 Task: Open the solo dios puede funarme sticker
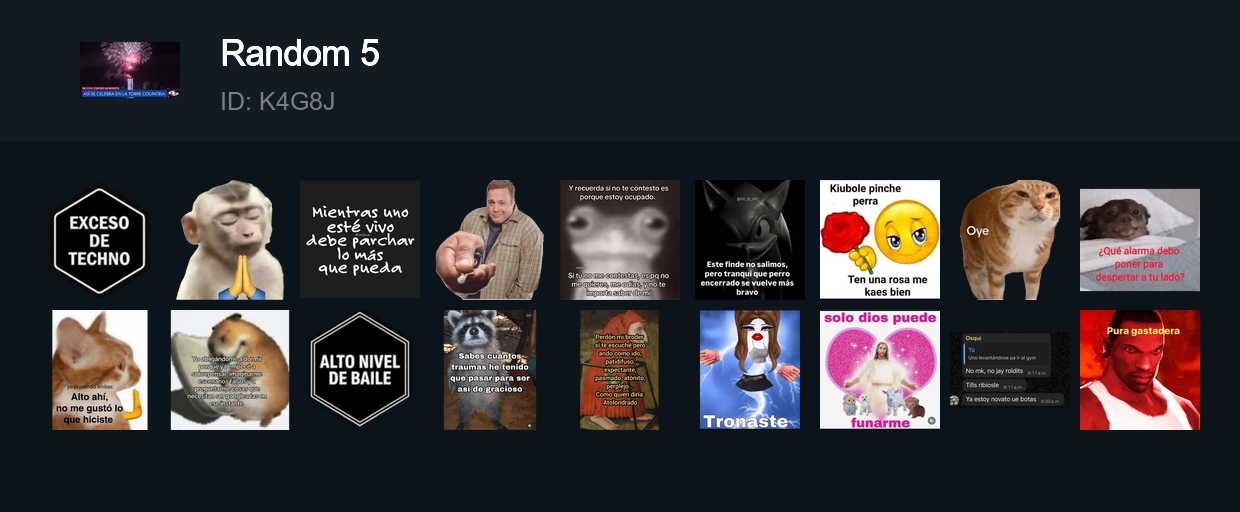point(880,370)
